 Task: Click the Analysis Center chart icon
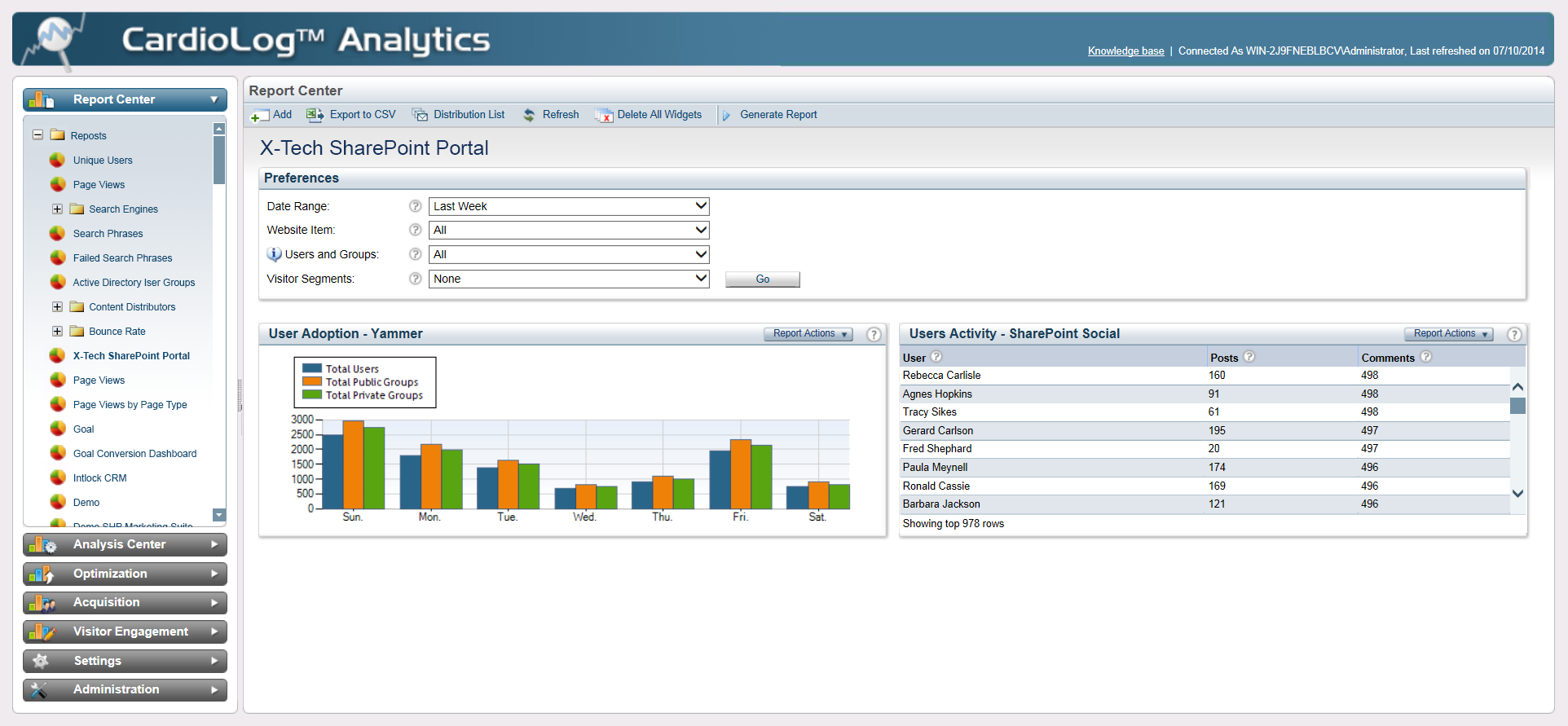coord(41,544)
